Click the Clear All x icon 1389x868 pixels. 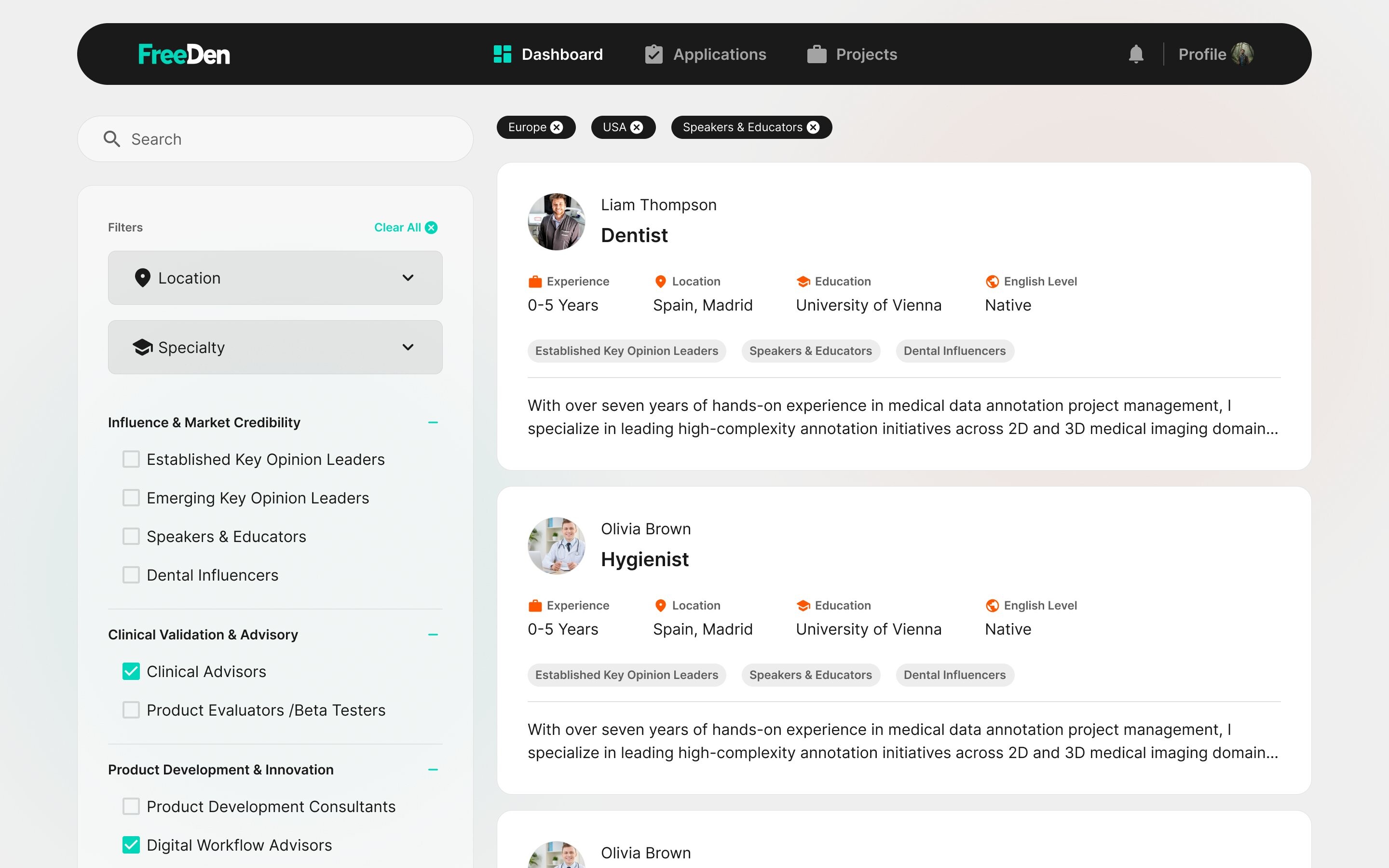[431, 228]
